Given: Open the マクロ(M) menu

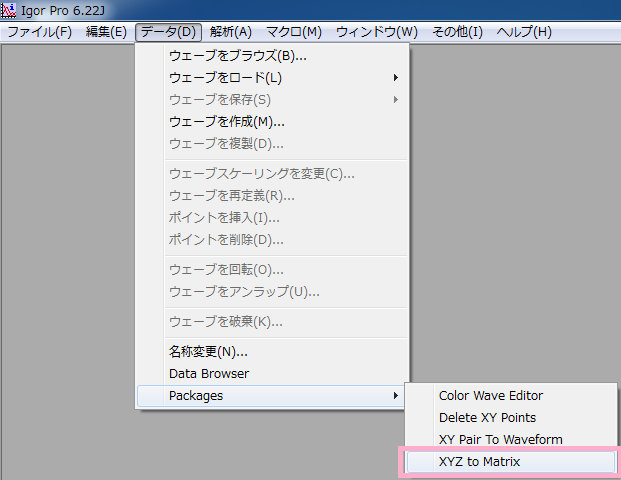Looking at the screenshot, I should [x=294, y=32].
